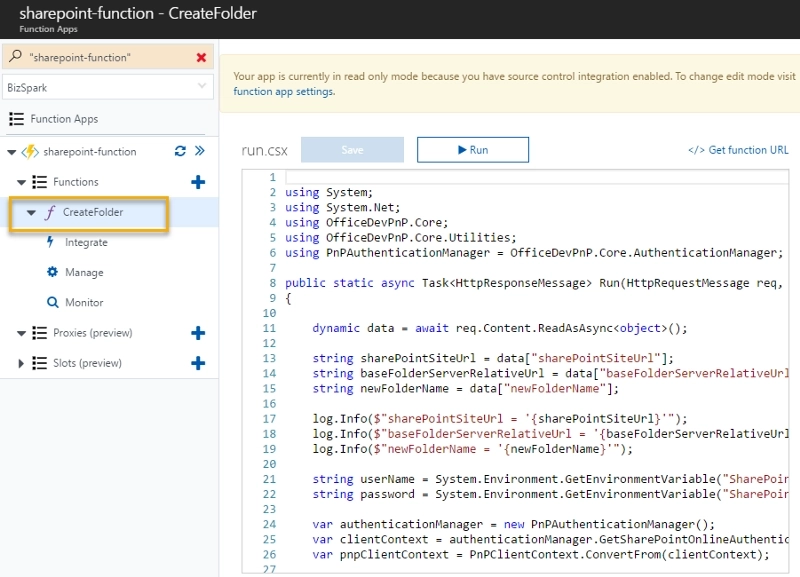Expand the Slots (preview) node
The height and width of the screenshot is (577, 800).
pyautogui.click(x=21, y=363)
